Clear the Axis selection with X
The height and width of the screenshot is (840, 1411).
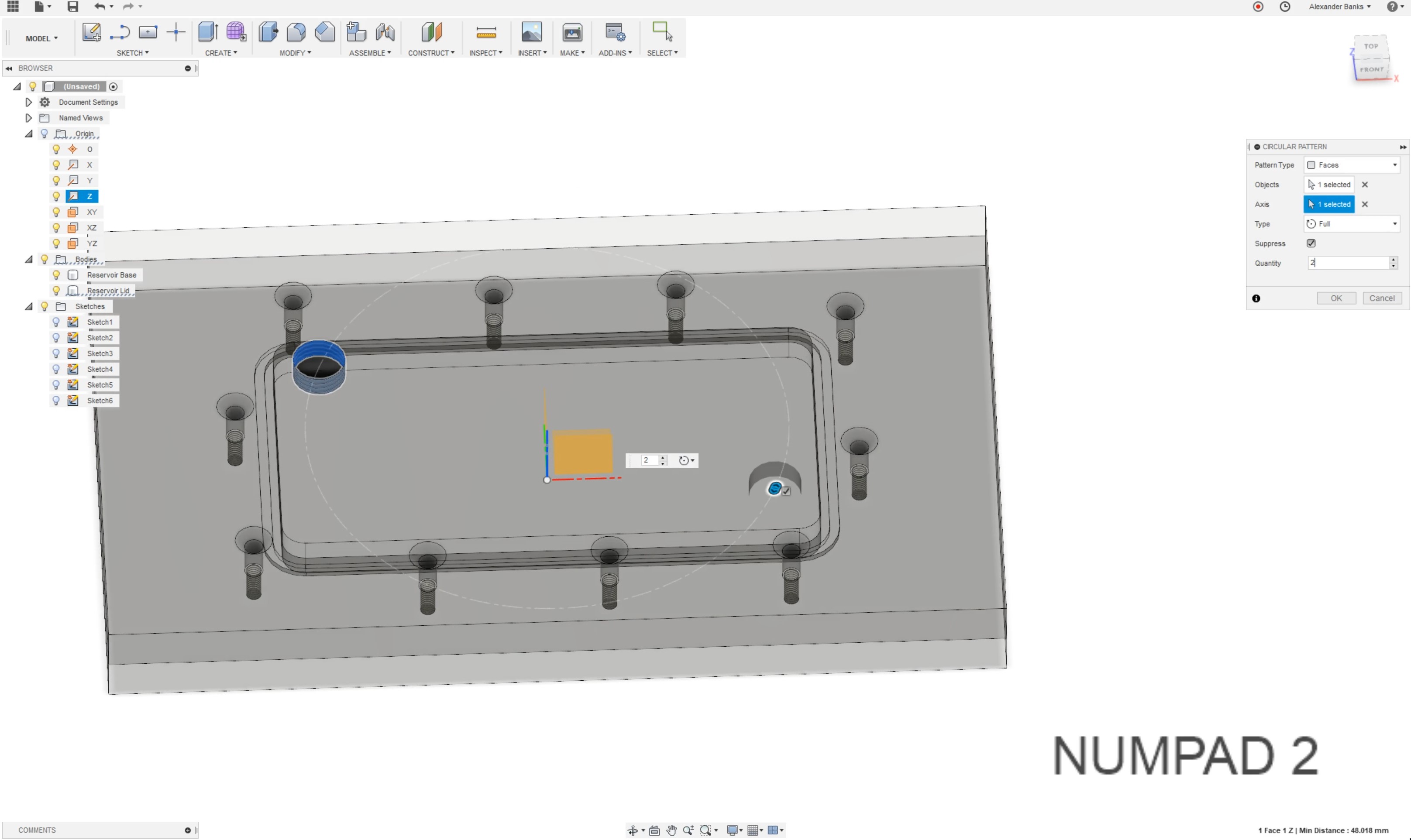tap(1365, 204)
